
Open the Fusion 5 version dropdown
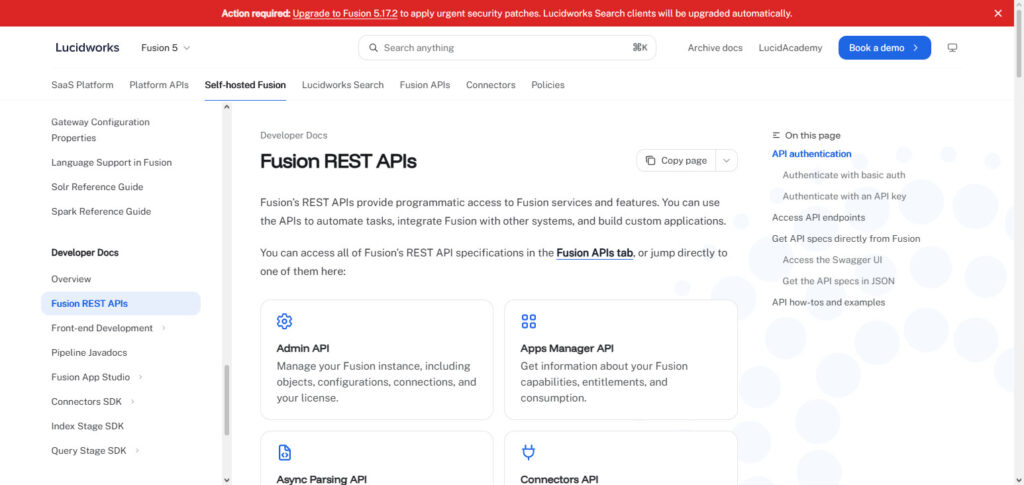(x=166, y=48)
